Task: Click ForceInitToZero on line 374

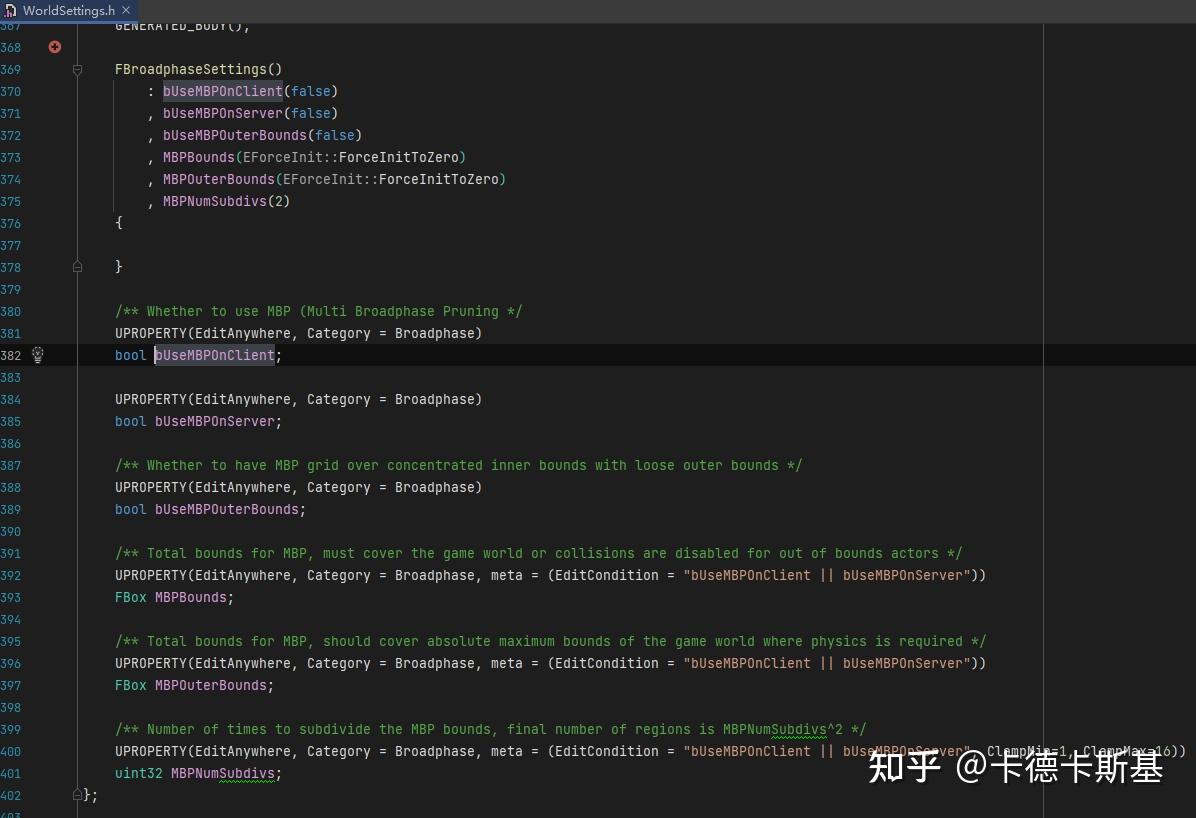Action: (439, 180)
